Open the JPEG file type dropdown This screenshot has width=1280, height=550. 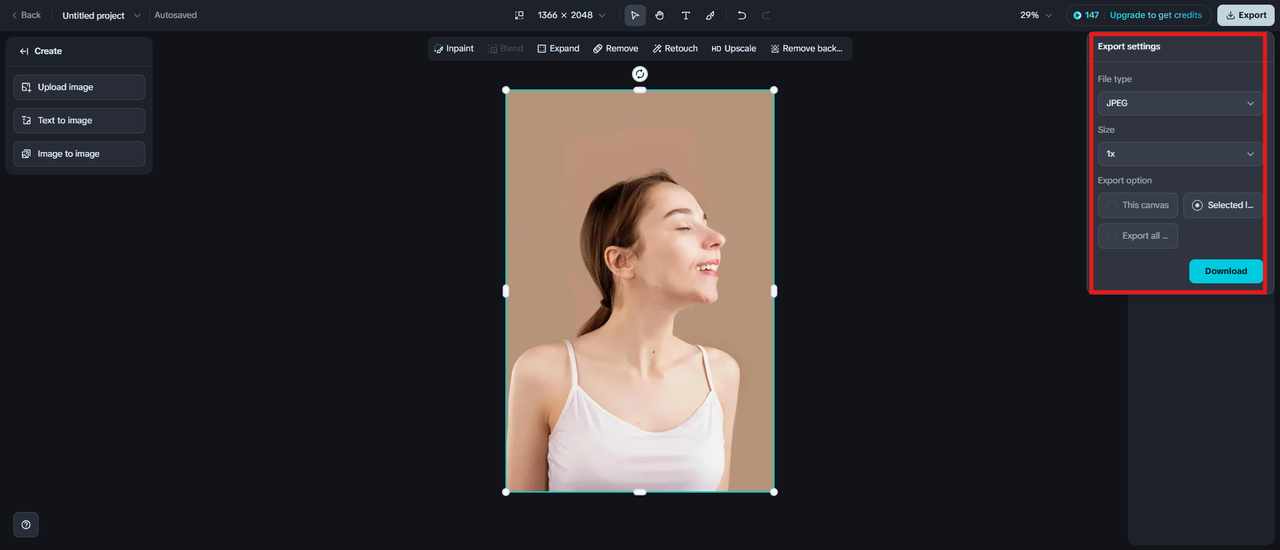click(x=1180, y=103)
